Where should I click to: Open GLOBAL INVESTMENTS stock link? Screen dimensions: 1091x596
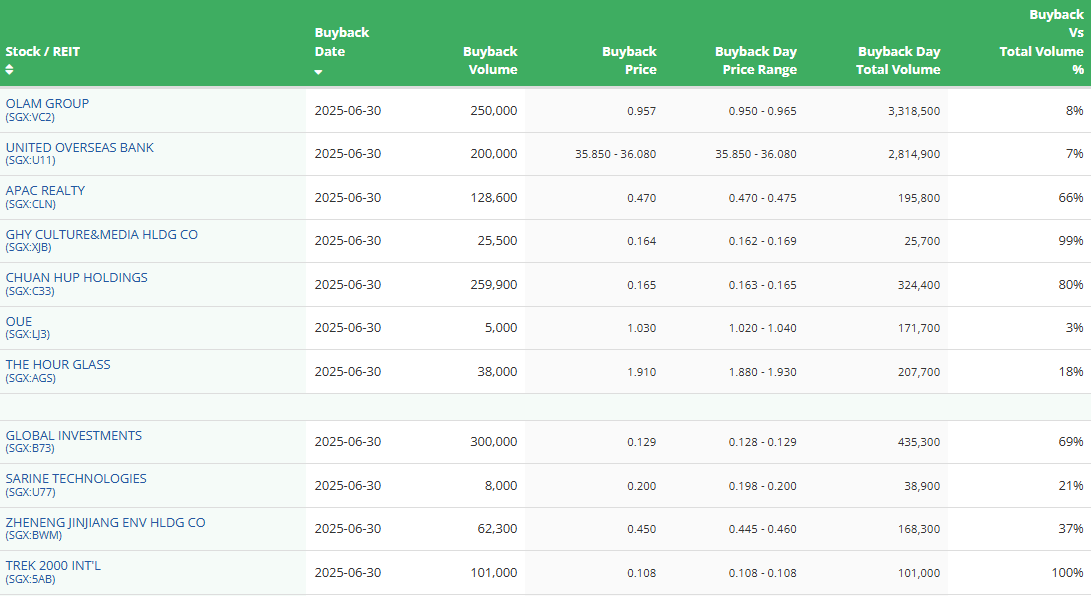coord(74,435)
